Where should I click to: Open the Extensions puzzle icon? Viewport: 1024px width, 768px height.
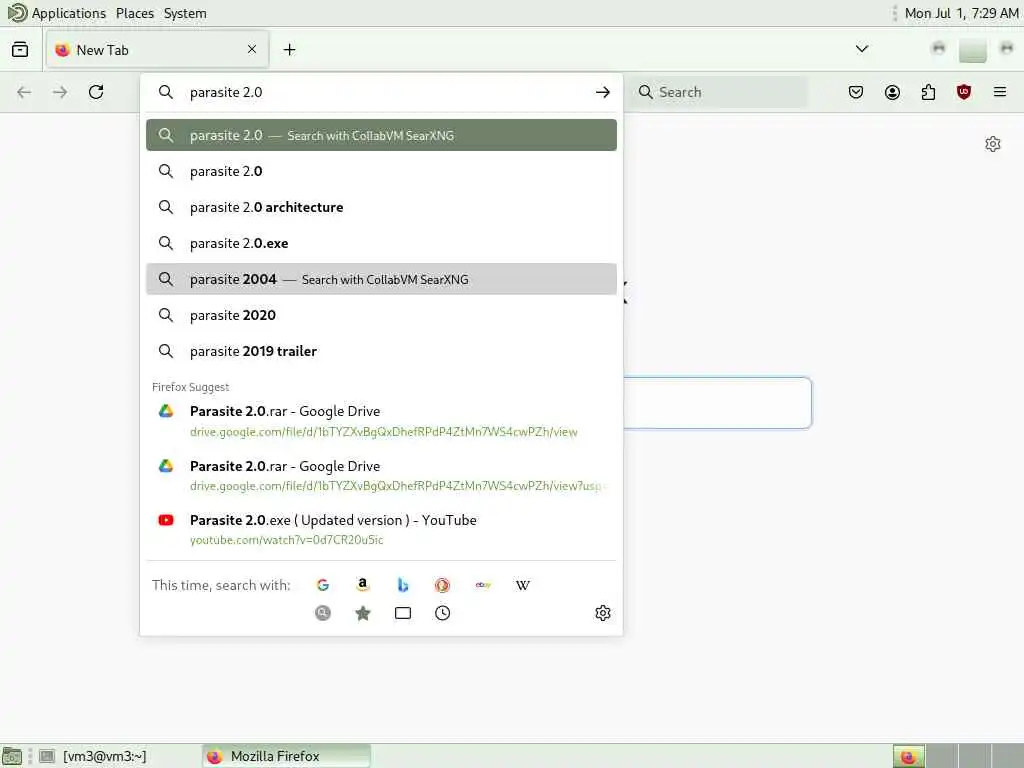928,92
